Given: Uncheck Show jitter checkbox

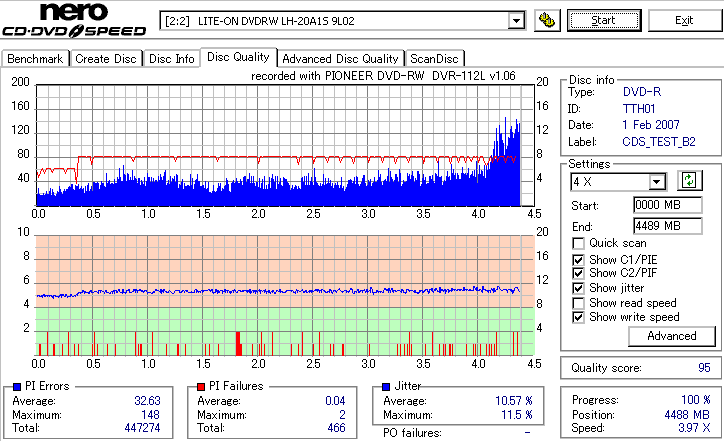Looking at the screenshot, I should tap(578, 288).
